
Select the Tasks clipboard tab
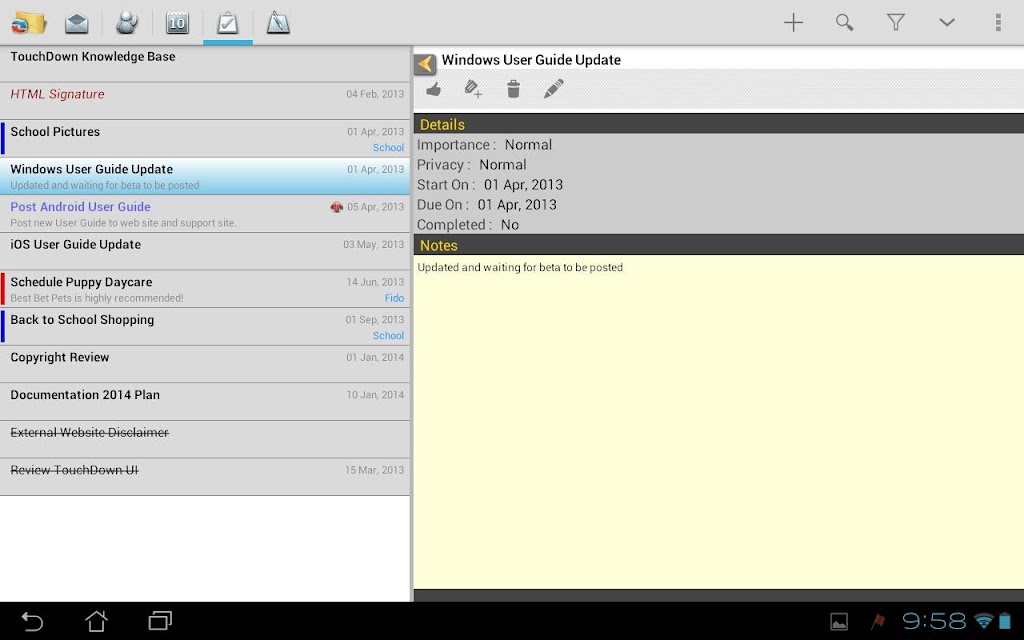[x=227, y=23]
